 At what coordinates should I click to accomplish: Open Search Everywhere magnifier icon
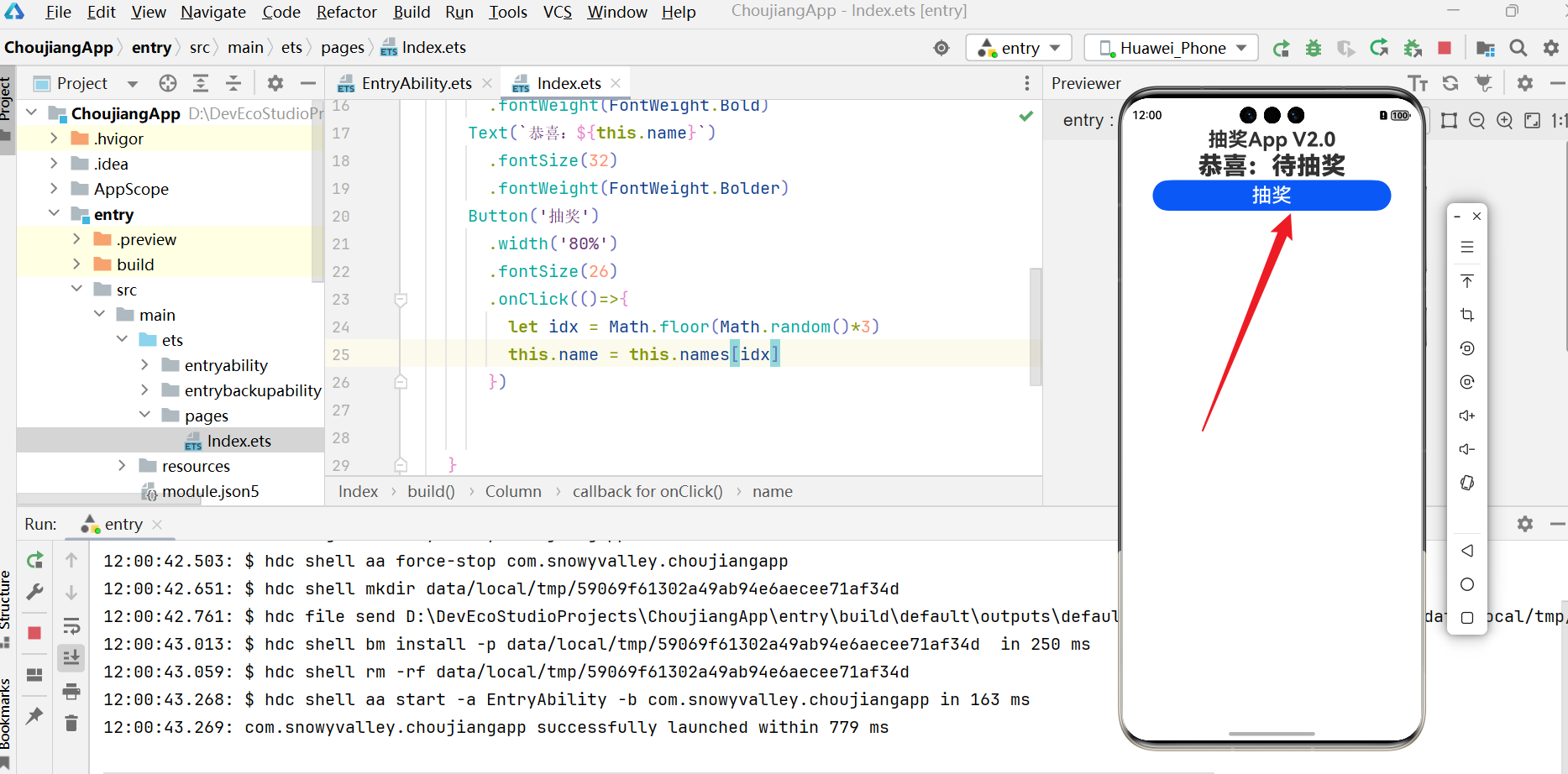(1518, 48)
